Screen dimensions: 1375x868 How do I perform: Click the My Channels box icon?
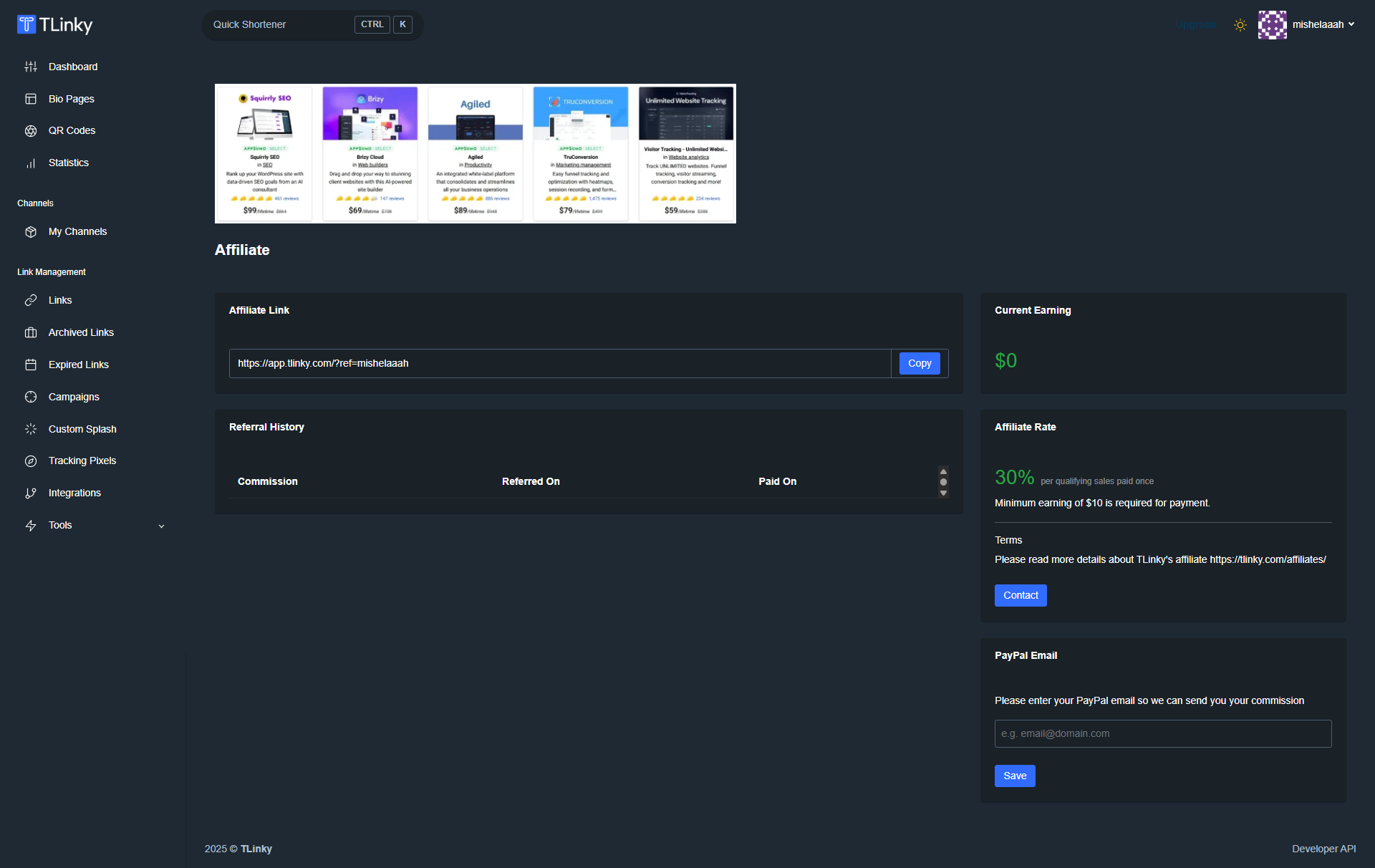[31, 232]
